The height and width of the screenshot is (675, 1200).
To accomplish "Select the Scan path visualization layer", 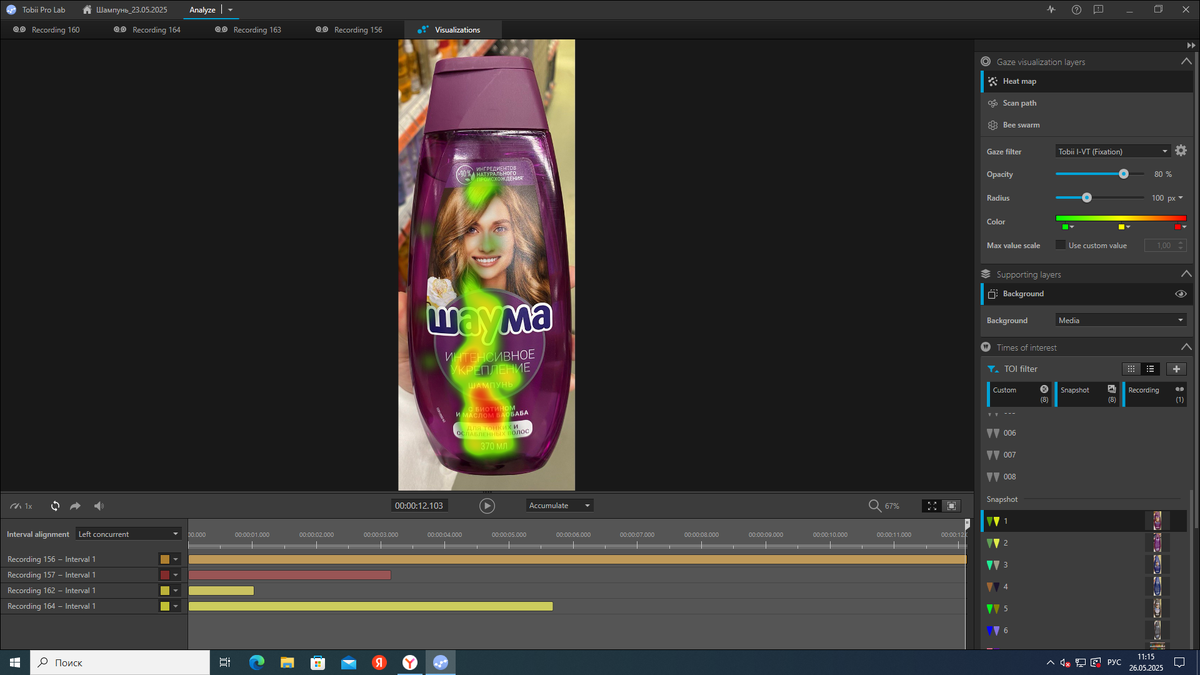I will 1086,103.
